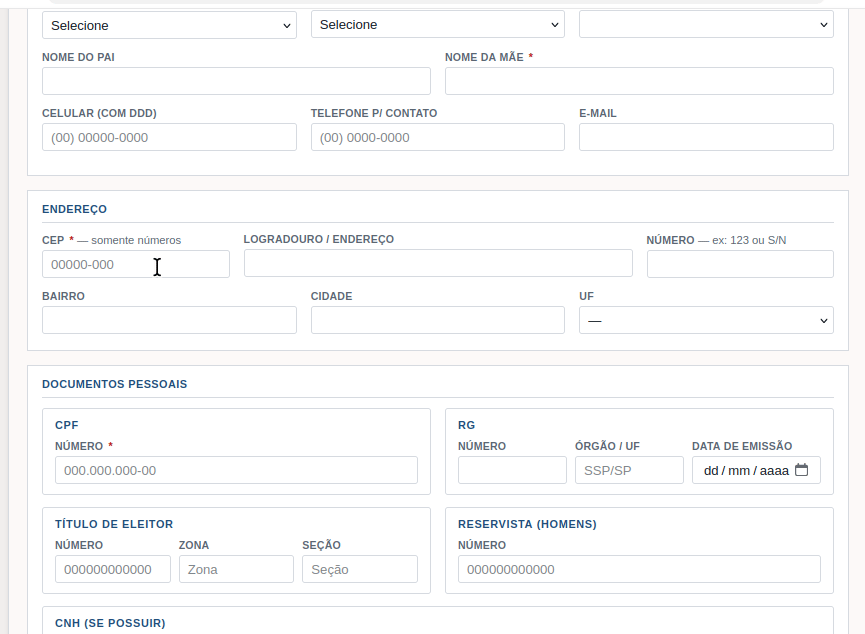Click the CNH (SE POSSUIR) heading
The width and height of the screenshot is (865, 634).
coord(110,623)
